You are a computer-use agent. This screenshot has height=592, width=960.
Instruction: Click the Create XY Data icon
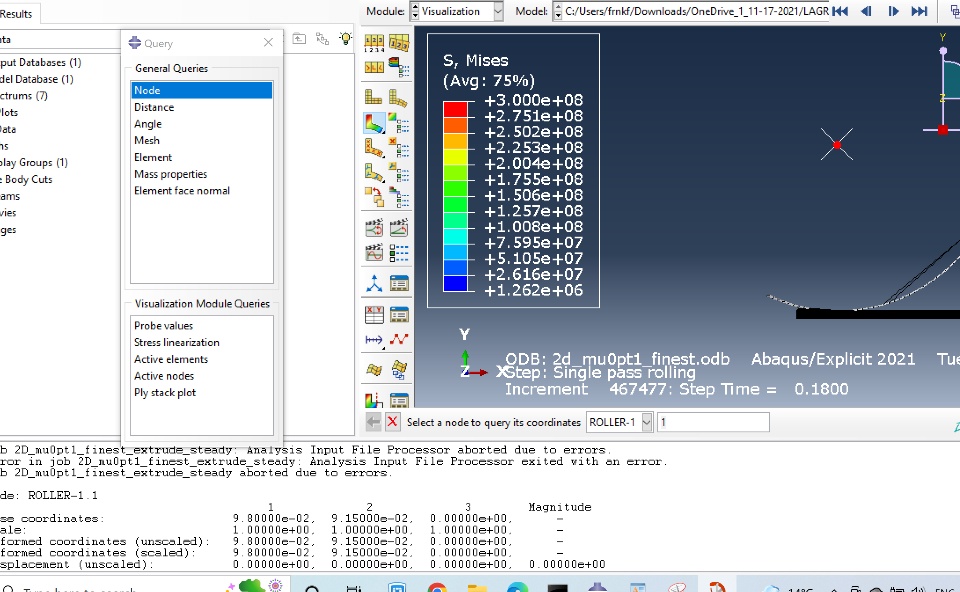(x=374, y=314)
